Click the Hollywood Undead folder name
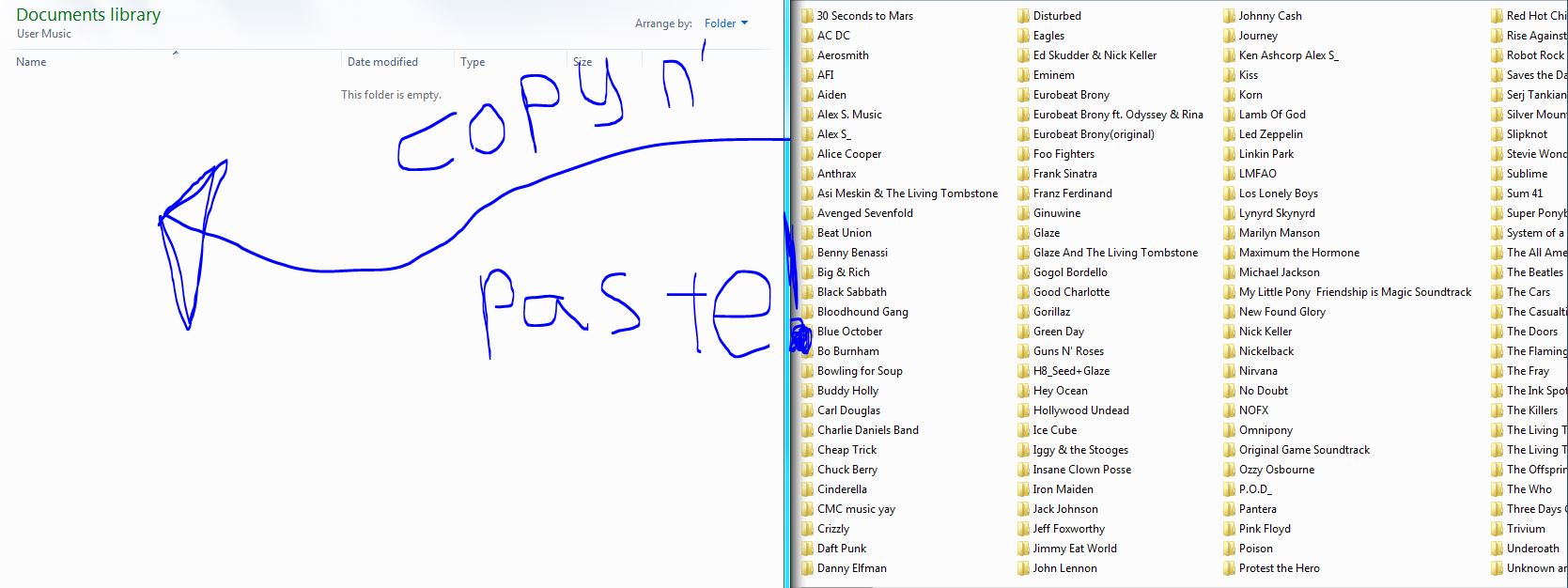 1080,410
